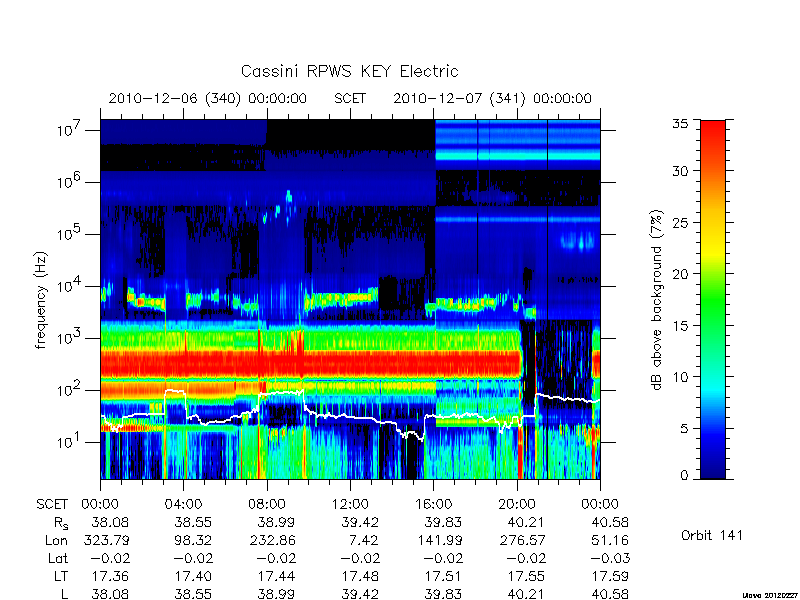
Task: Click the color bar tick value 25
Action: pos(680,222)
